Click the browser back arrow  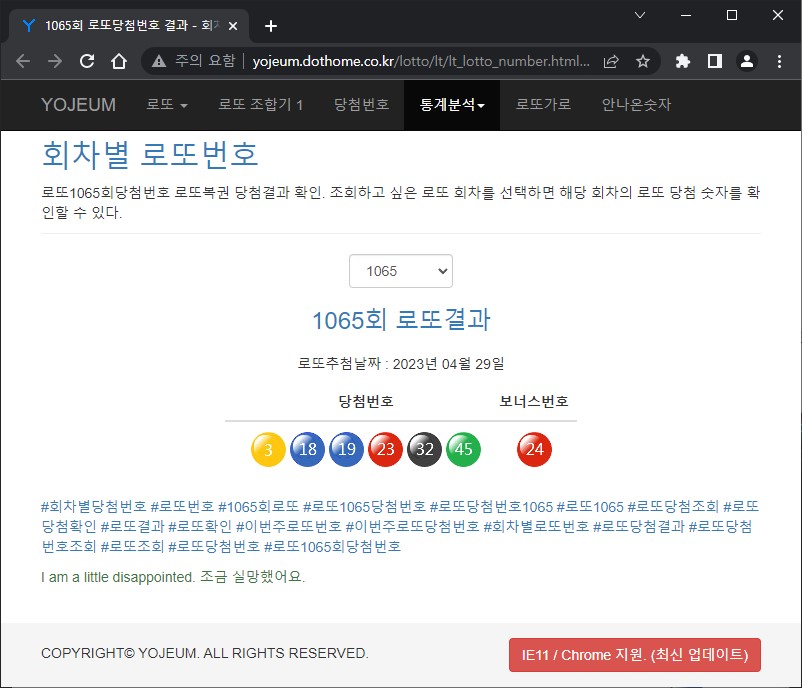(x=23, y=61)
